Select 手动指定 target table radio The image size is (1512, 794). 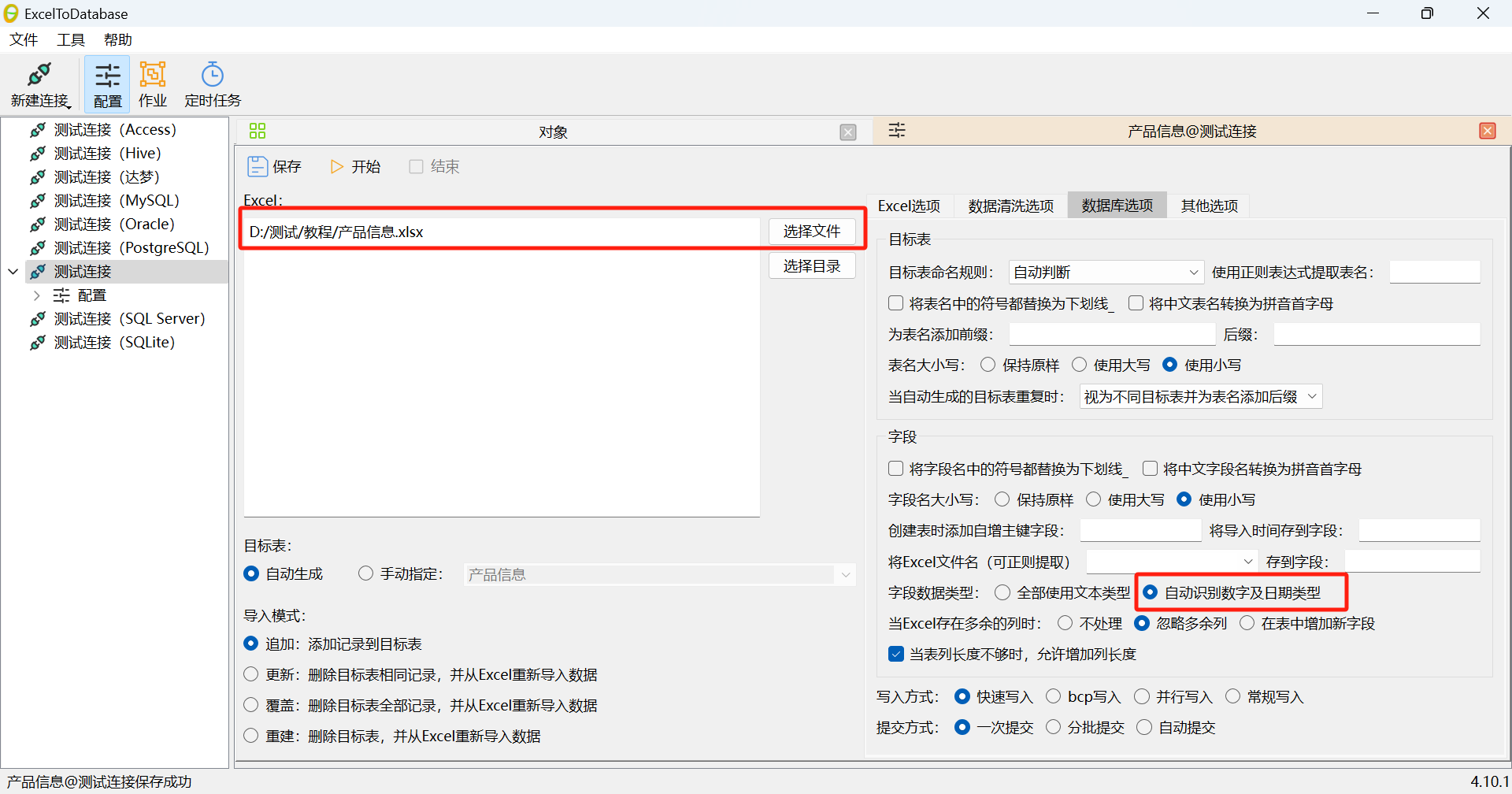[365, 573]
